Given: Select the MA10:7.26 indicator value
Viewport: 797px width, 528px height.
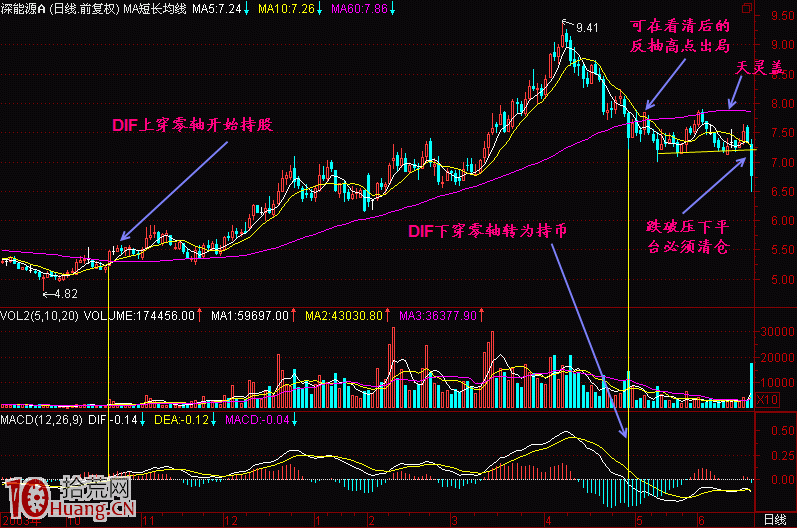Looking at the screenshot, I should 286,9.
